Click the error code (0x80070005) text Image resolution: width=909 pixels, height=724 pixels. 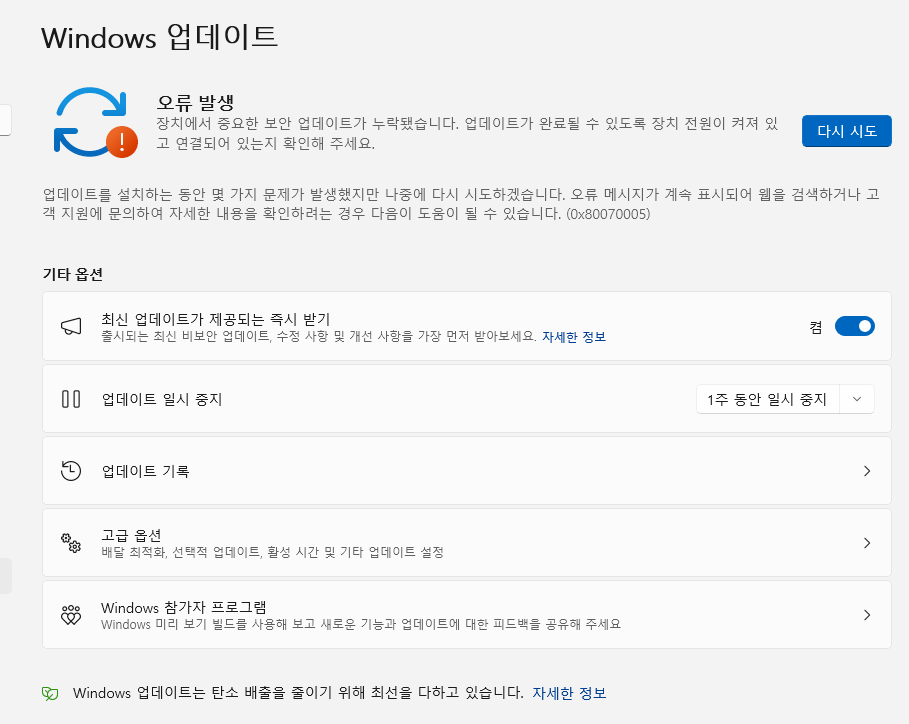click(608, 214)
